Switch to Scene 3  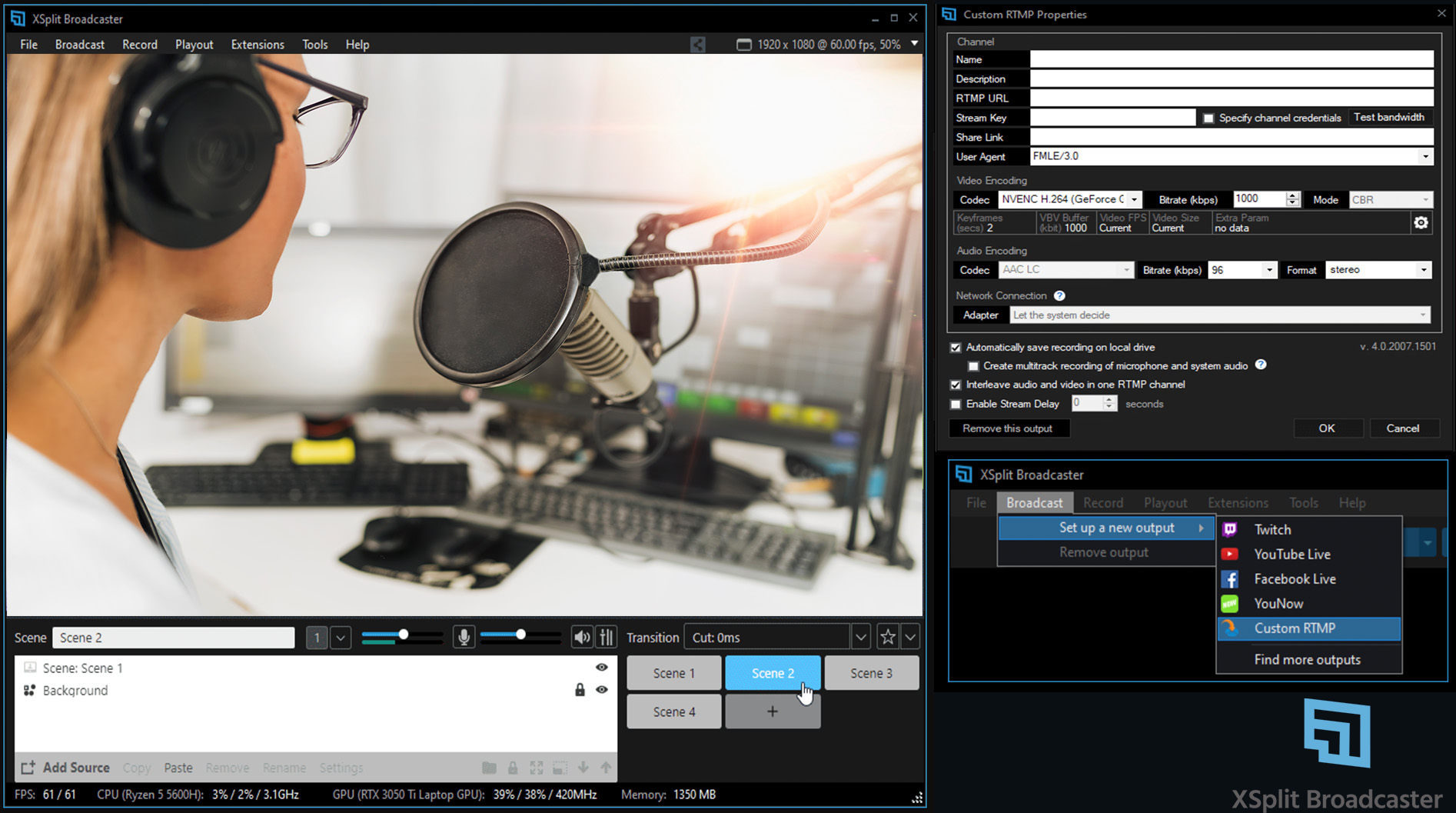(871, 673)
